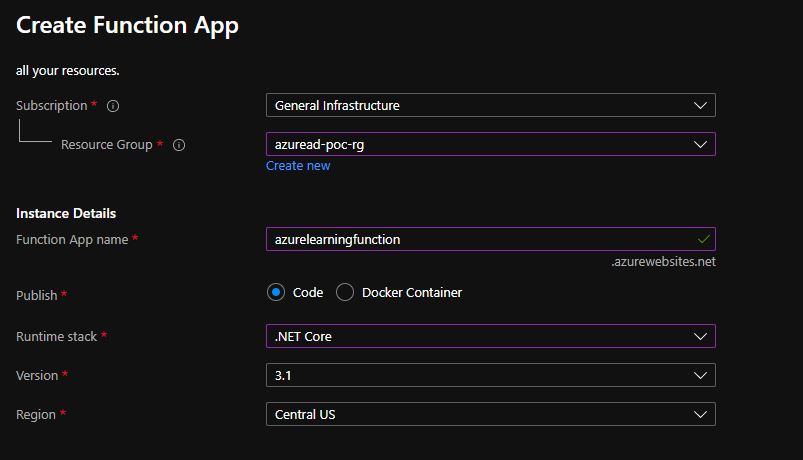
Task: Click the Resource Group chevron arrow
Action: [701, 144]
